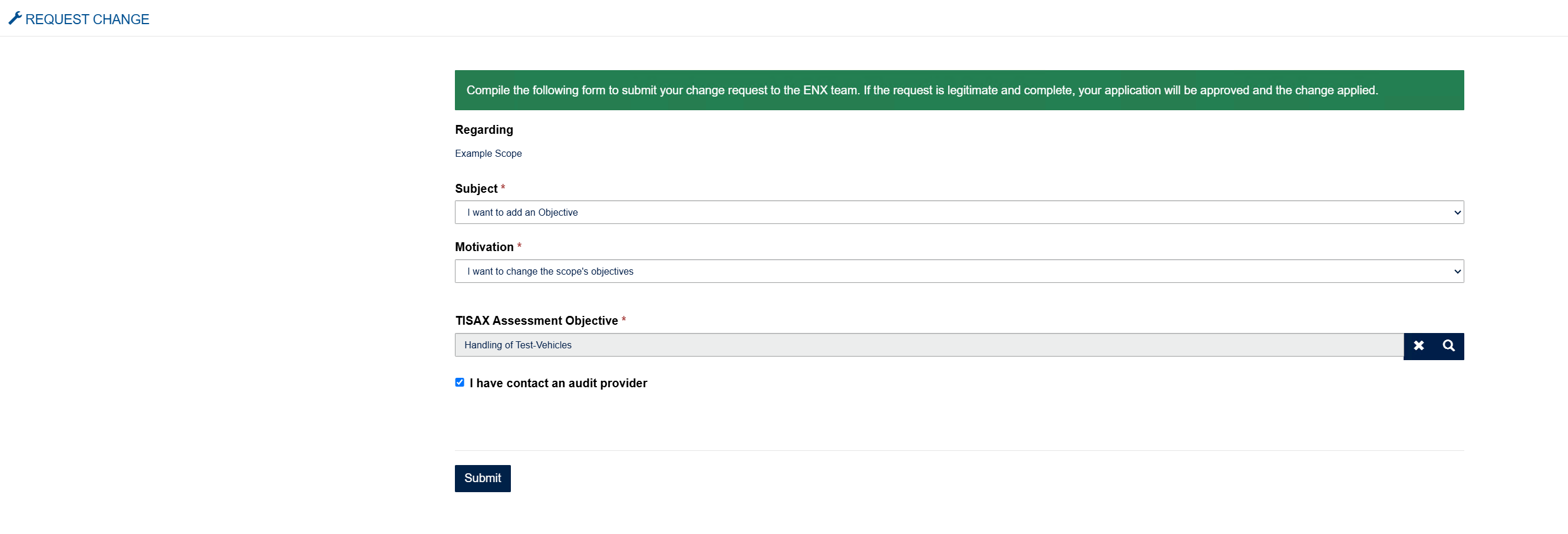
Task: Click the wrench icon in the header
Action: tap(15, 18)
